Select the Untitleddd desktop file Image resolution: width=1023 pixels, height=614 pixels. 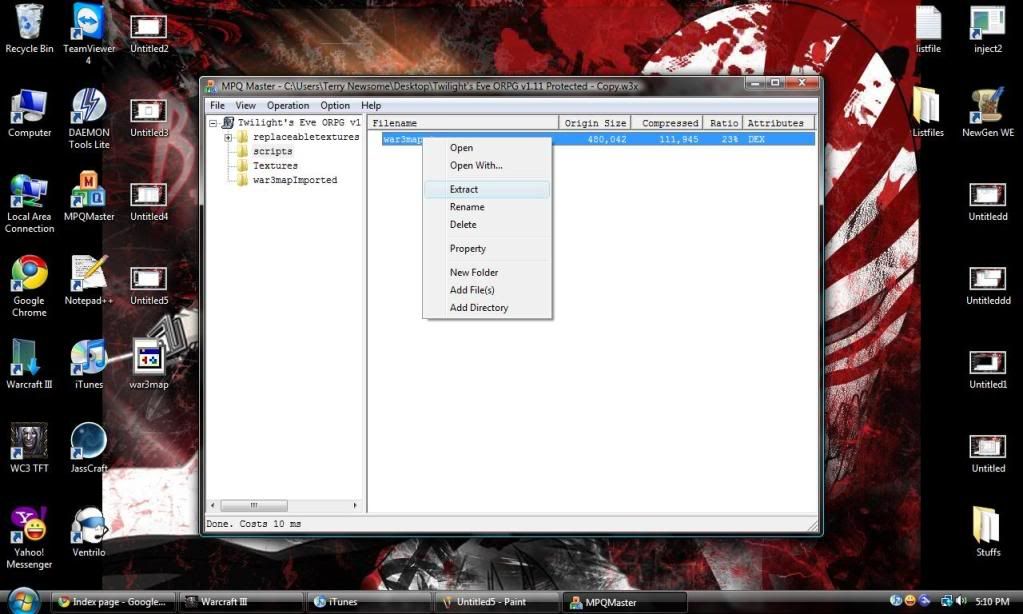pos(988,286)
